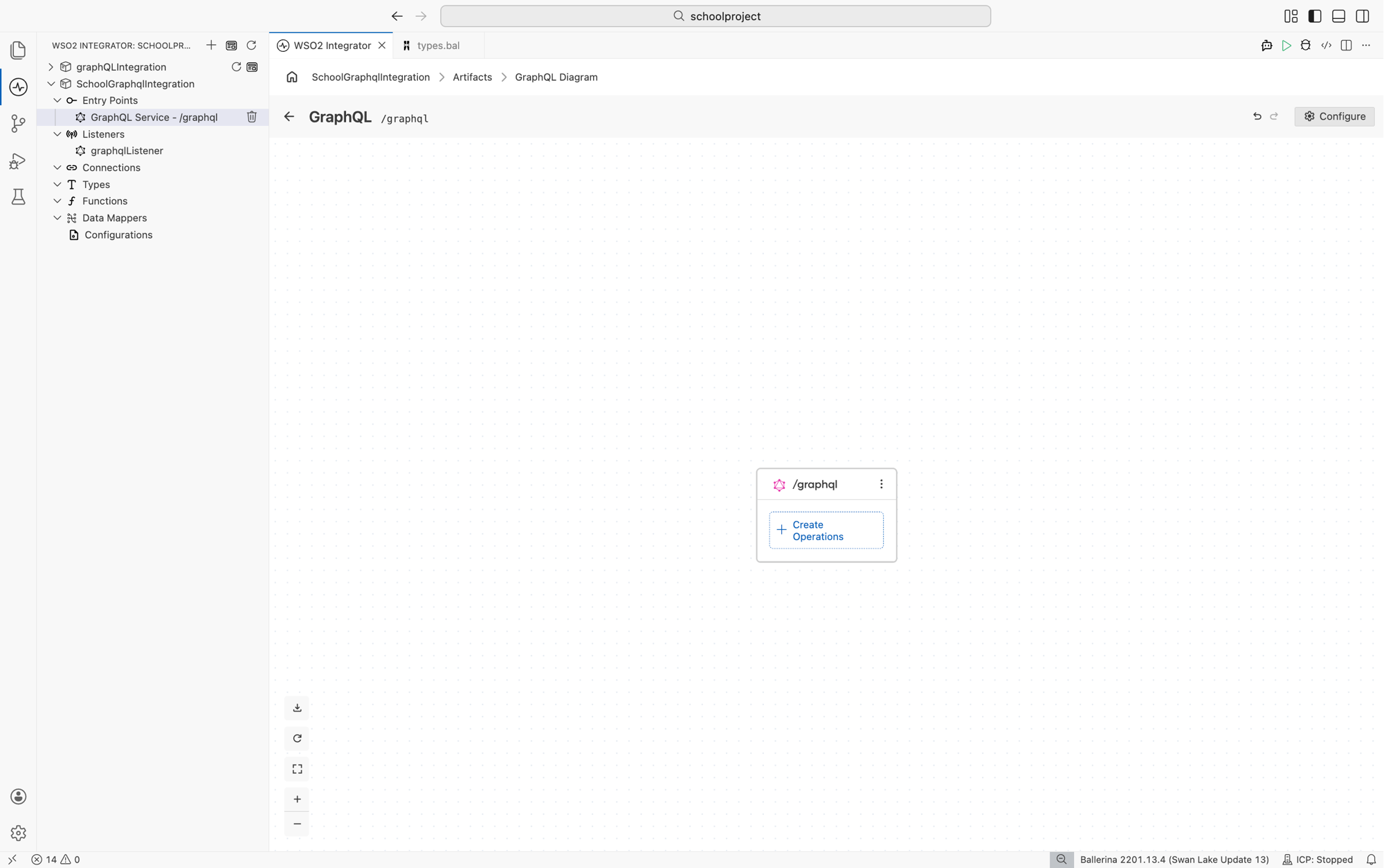Click zoom out magnifier in status bar
Viewport: 1384px width, 868px height.
[1062, 860]
